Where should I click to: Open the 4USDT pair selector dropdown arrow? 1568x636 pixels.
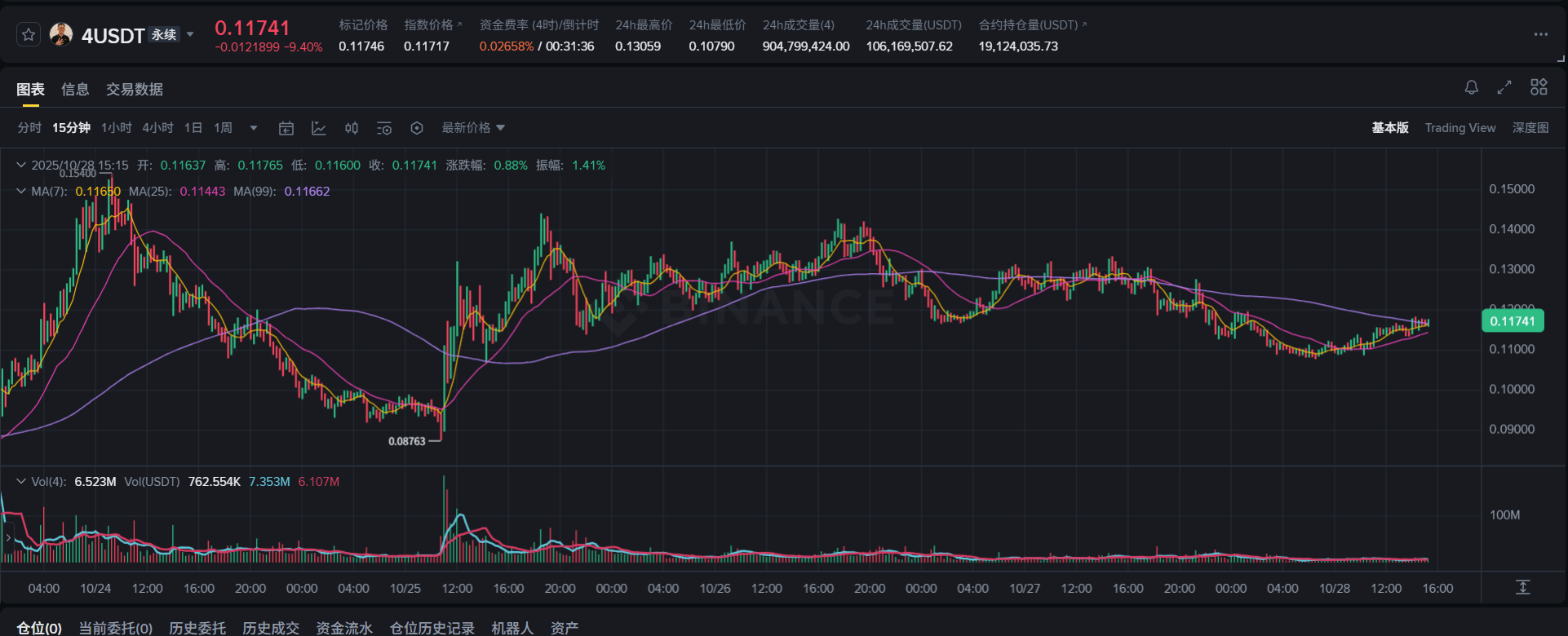pos(190,34)
